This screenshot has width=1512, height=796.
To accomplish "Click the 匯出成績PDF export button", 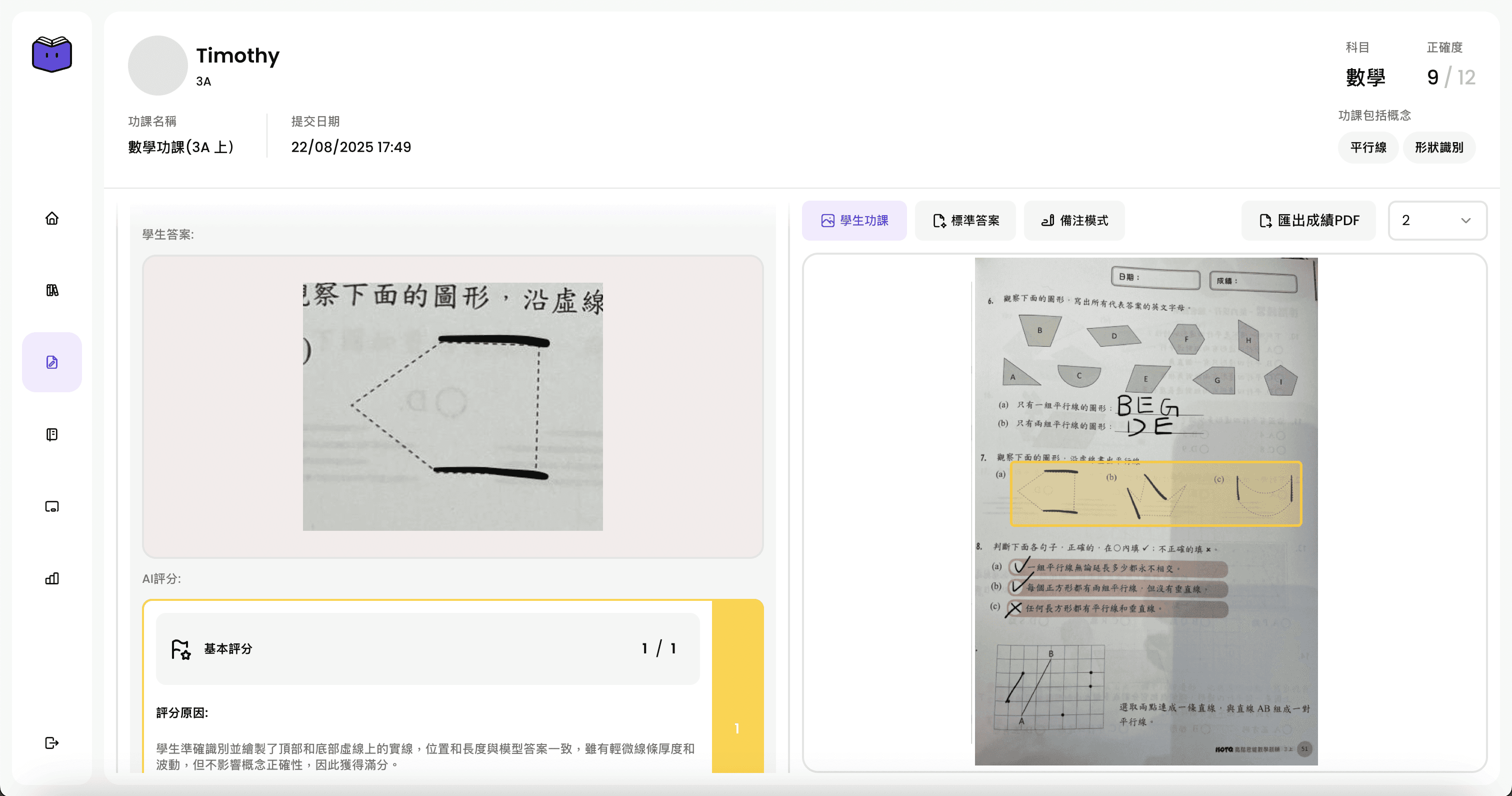I will tap(1308, 220).
